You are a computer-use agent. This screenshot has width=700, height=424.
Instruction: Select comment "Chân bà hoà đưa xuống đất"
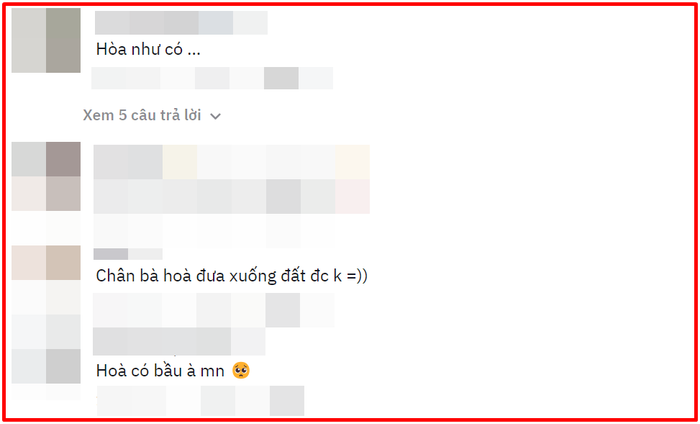[231, 276]
